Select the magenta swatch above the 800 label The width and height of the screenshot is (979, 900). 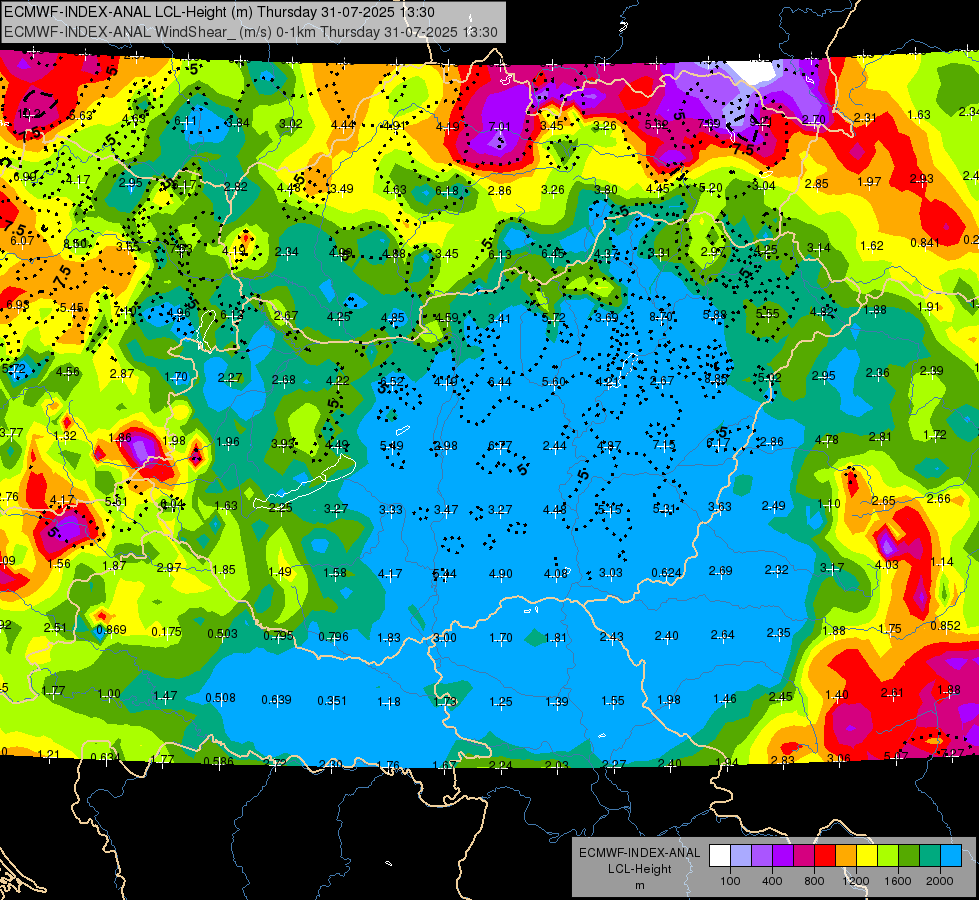click(x=804, y=856)
